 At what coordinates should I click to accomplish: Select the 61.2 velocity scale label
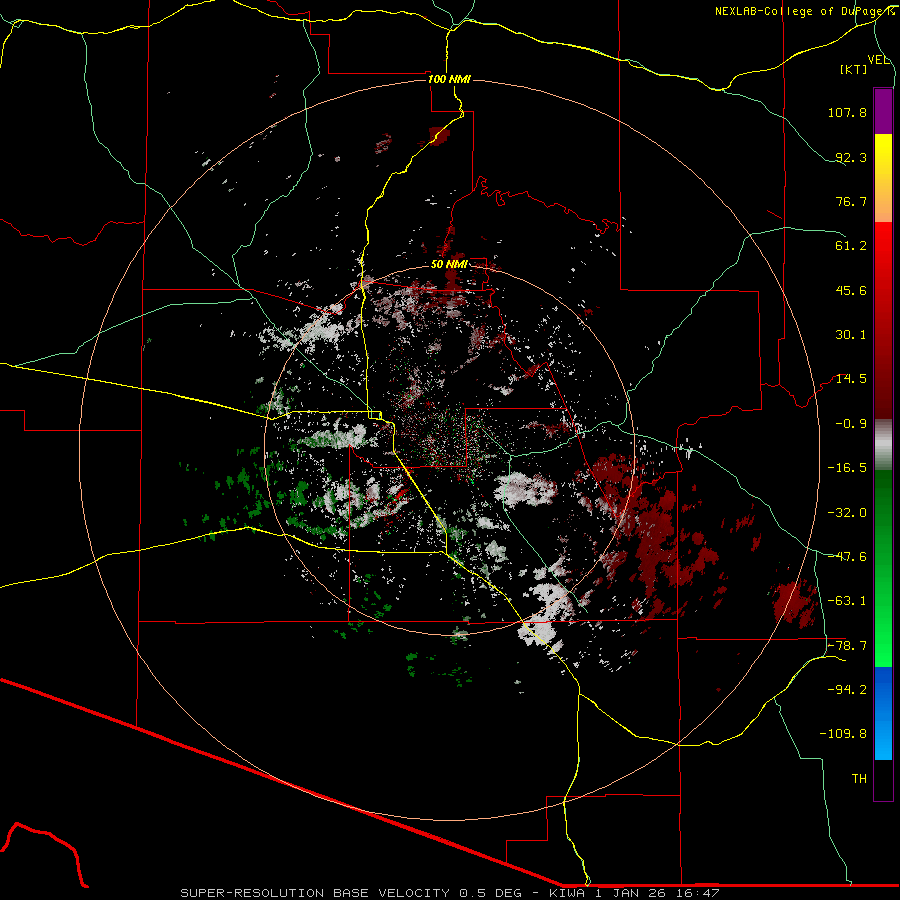[x=850, y=246]
